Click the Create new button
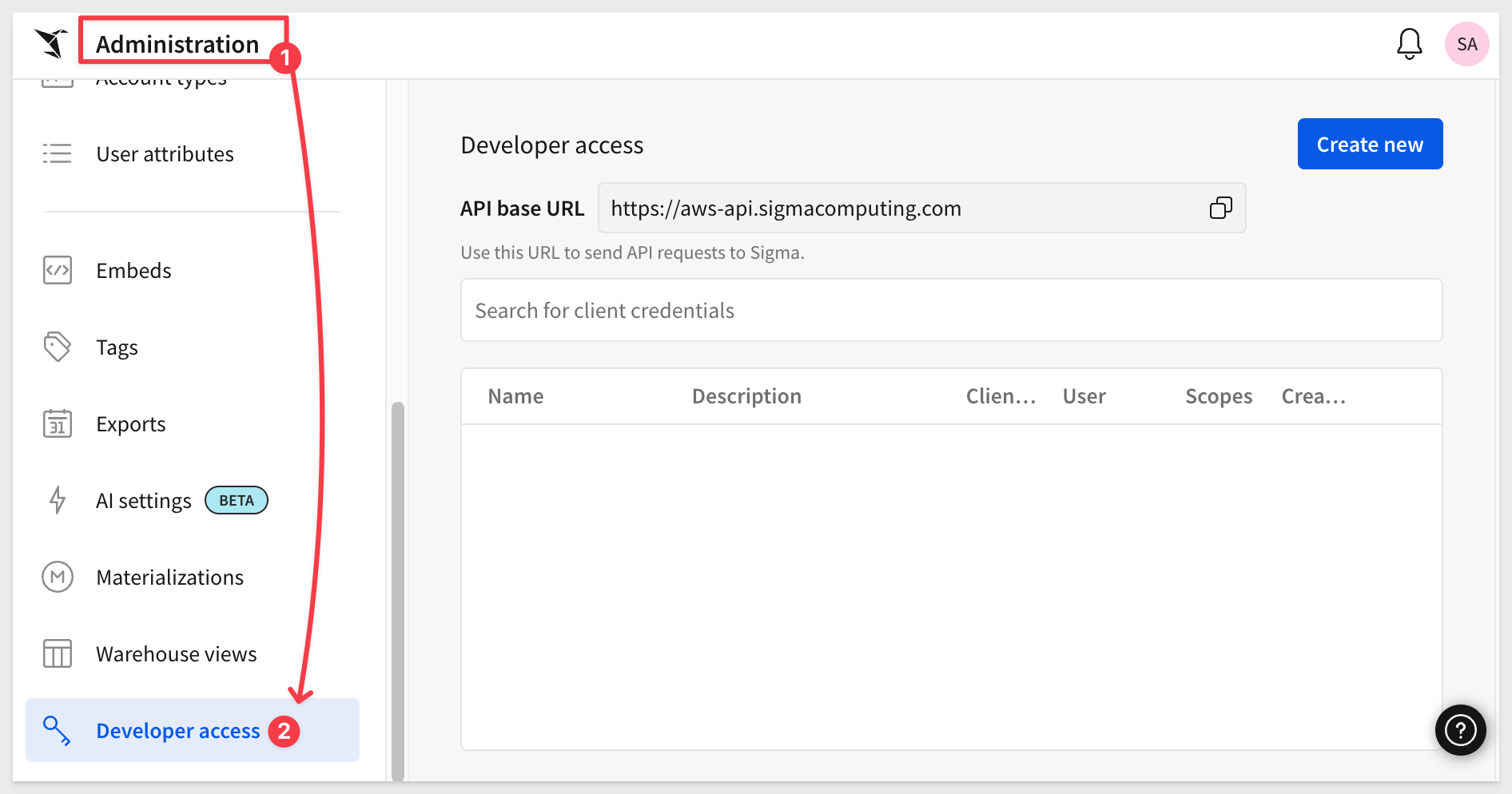The height and width of the screenshot is (794, 1512). 1369,145
